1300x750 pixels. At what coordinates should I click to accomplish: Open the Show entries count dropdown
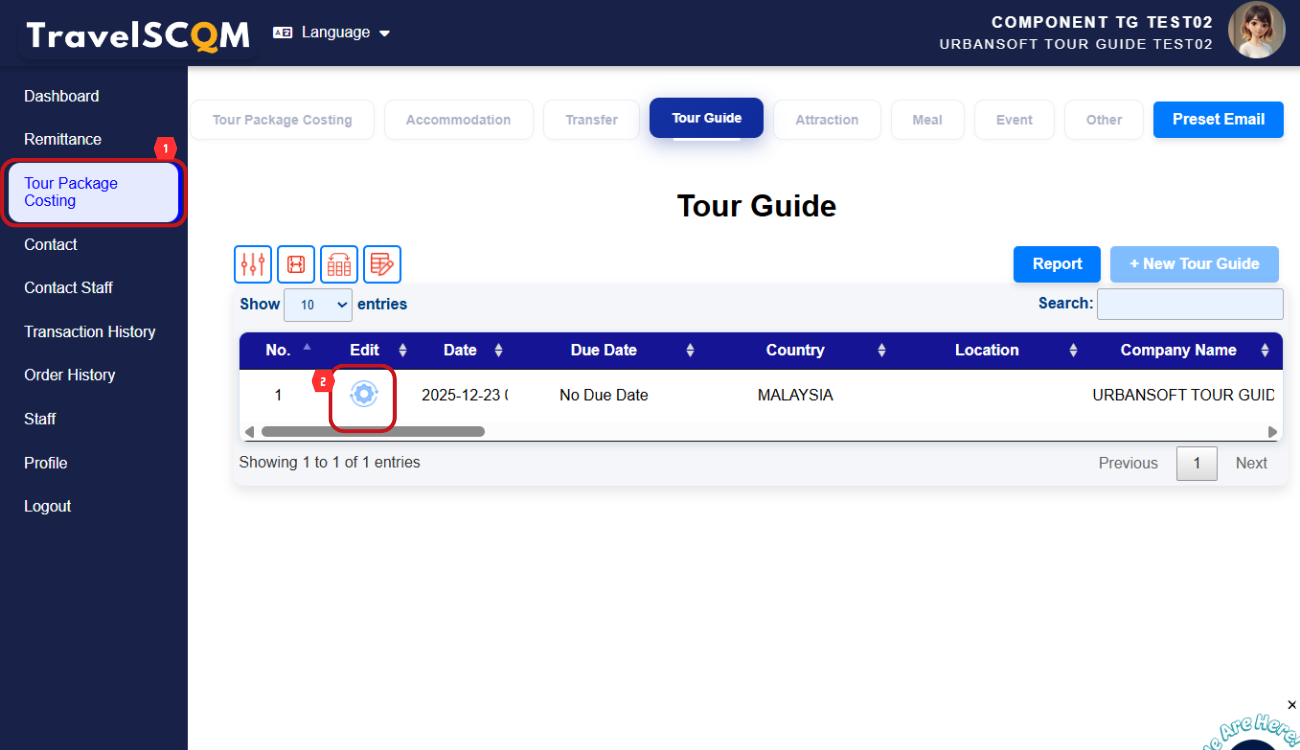(318, 305)
